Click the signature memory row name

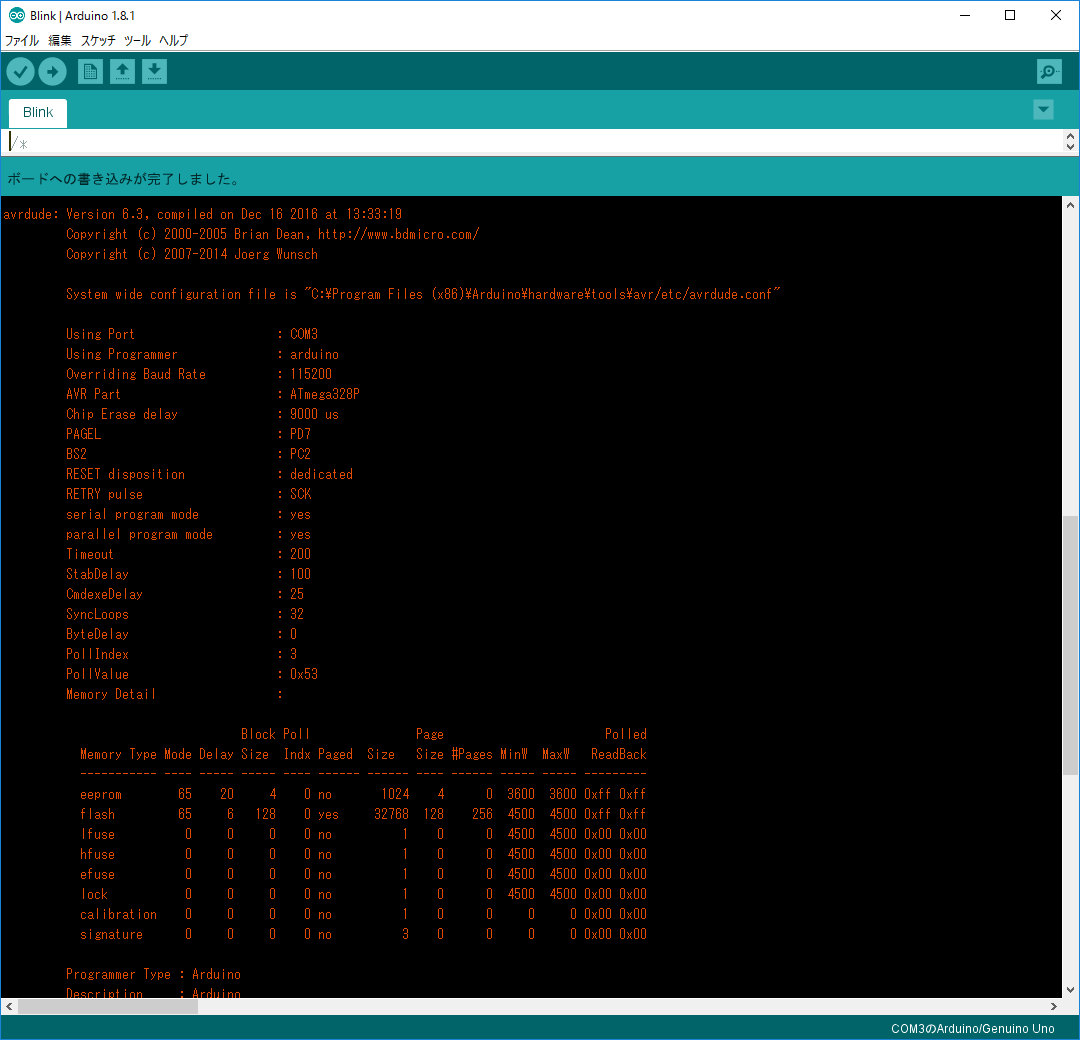111,934
